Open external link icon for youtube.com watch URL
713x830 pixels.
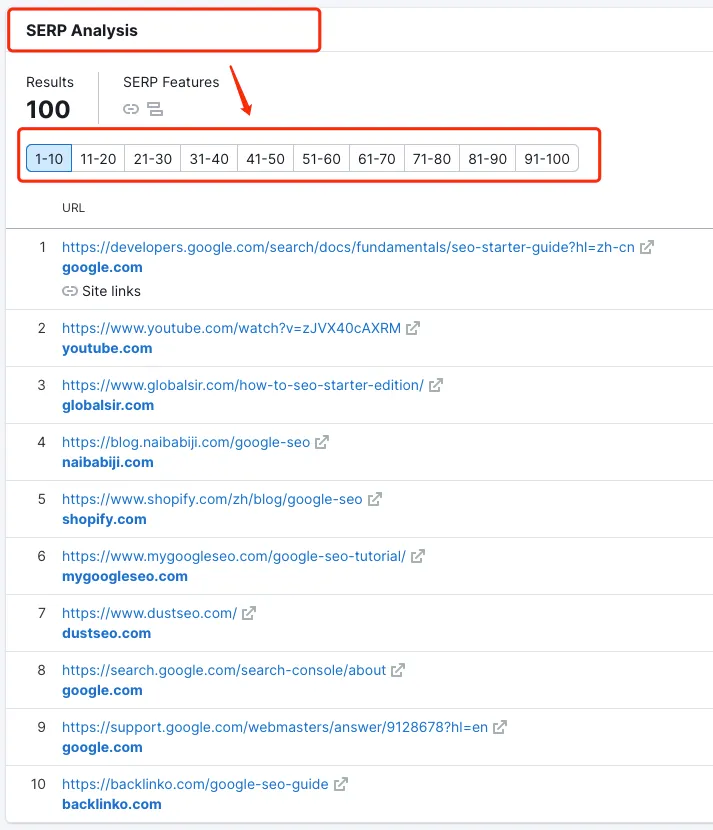pyautogui.click(x=413, y=328)
